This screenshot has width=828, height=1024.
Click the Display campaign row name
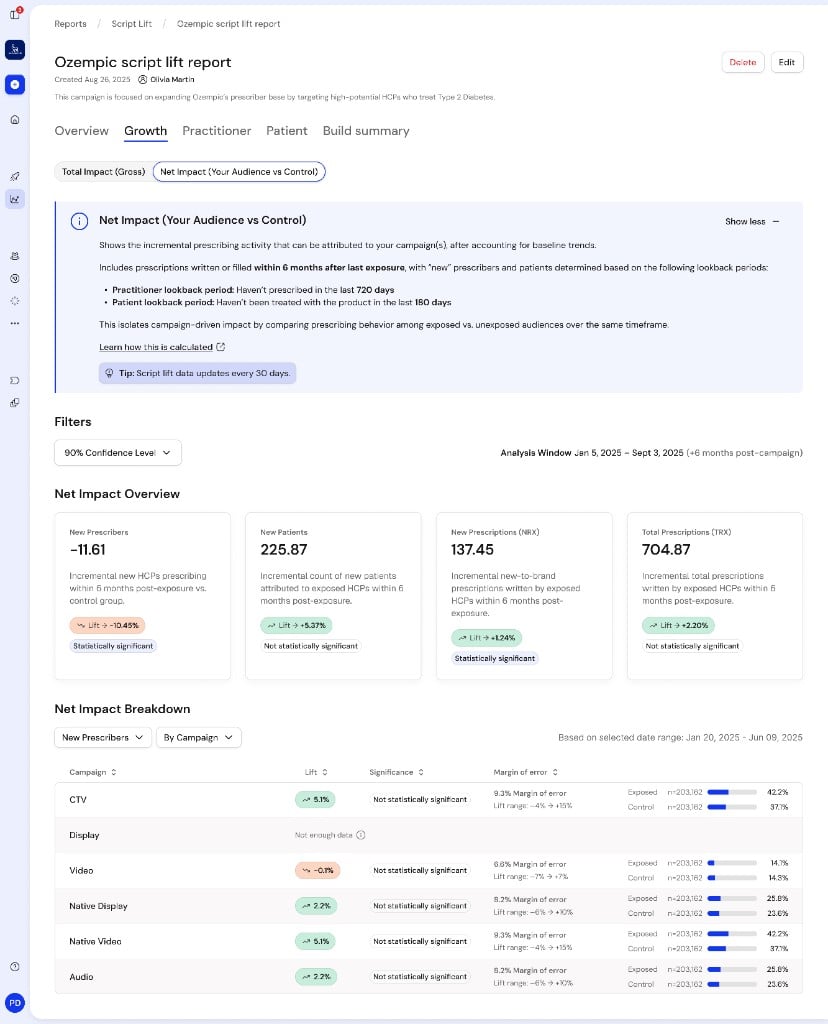[84, 835]
